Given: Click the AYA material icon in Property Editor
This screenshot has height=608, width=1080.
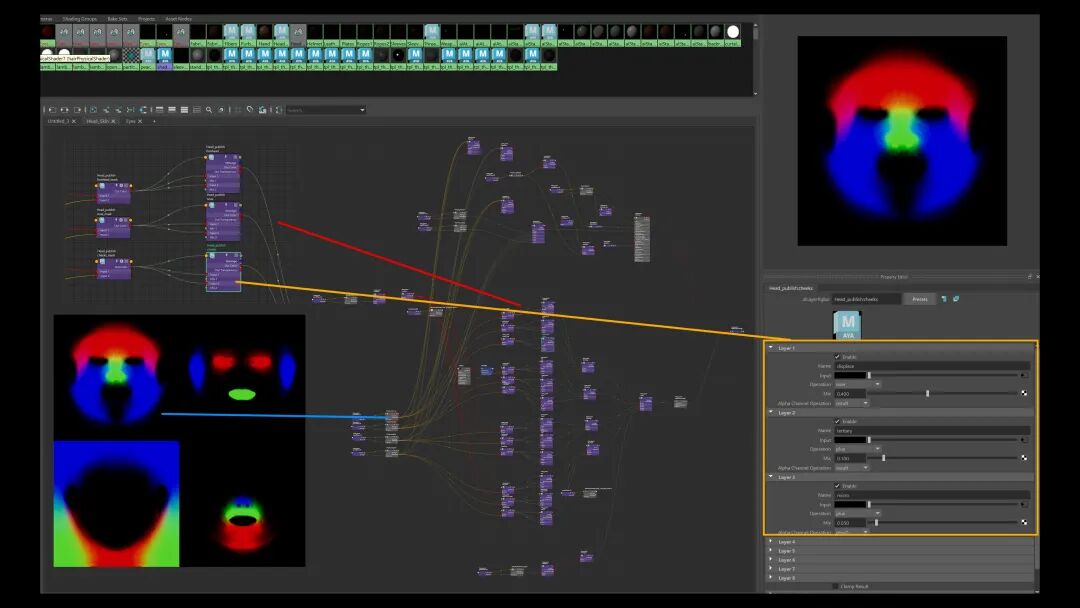Looking at the screenshot, I should click(848, 325).
